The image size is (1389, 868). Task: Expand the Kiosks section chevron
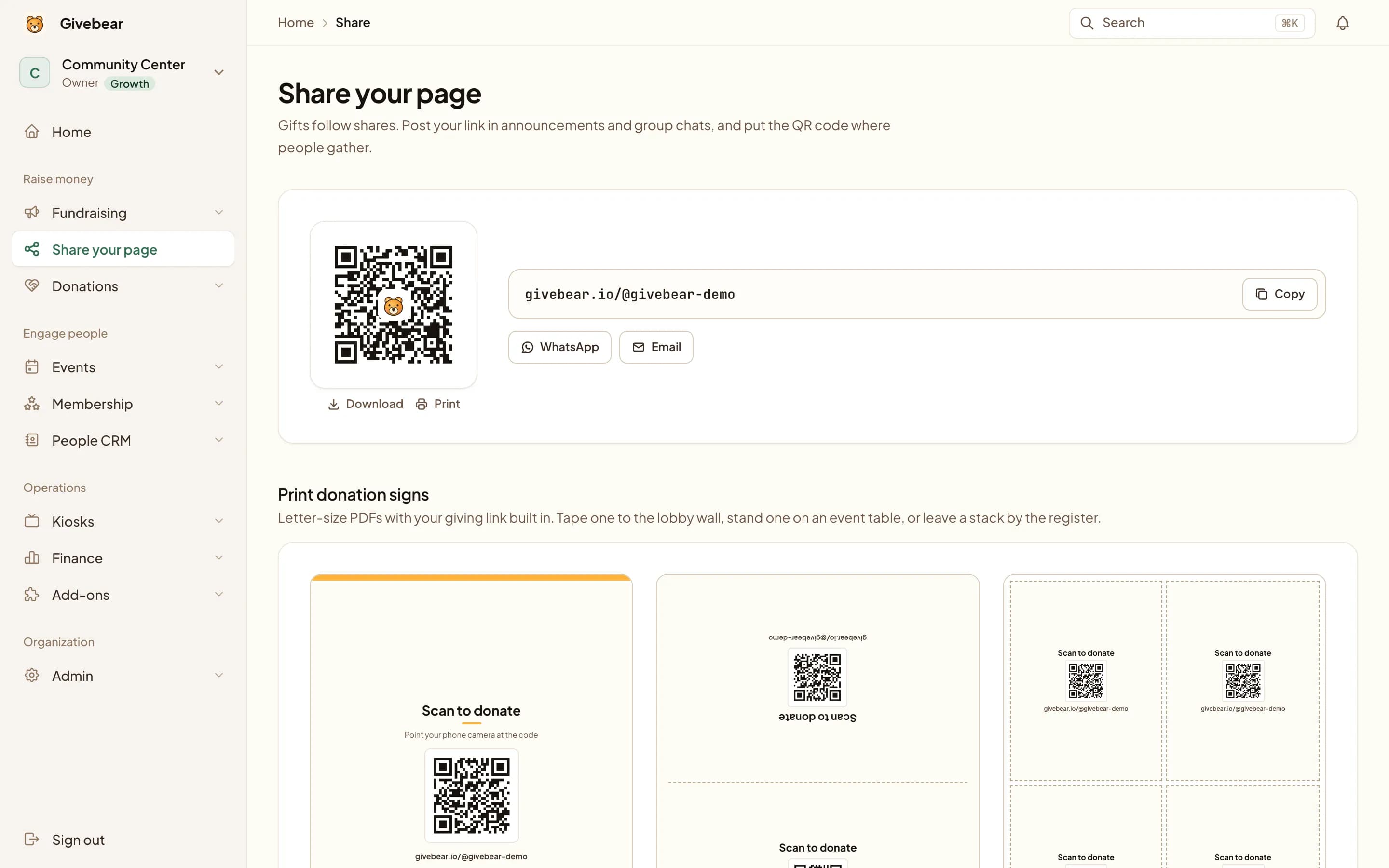218,521
